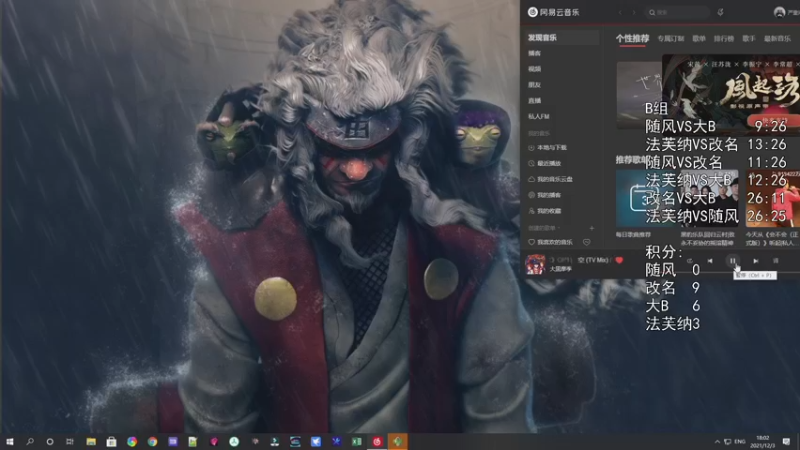Viewport: 800px width, 450px height.
Task: Click heartbeat mode icon beside 我喜欢的音乐
Action: point(587,242)
